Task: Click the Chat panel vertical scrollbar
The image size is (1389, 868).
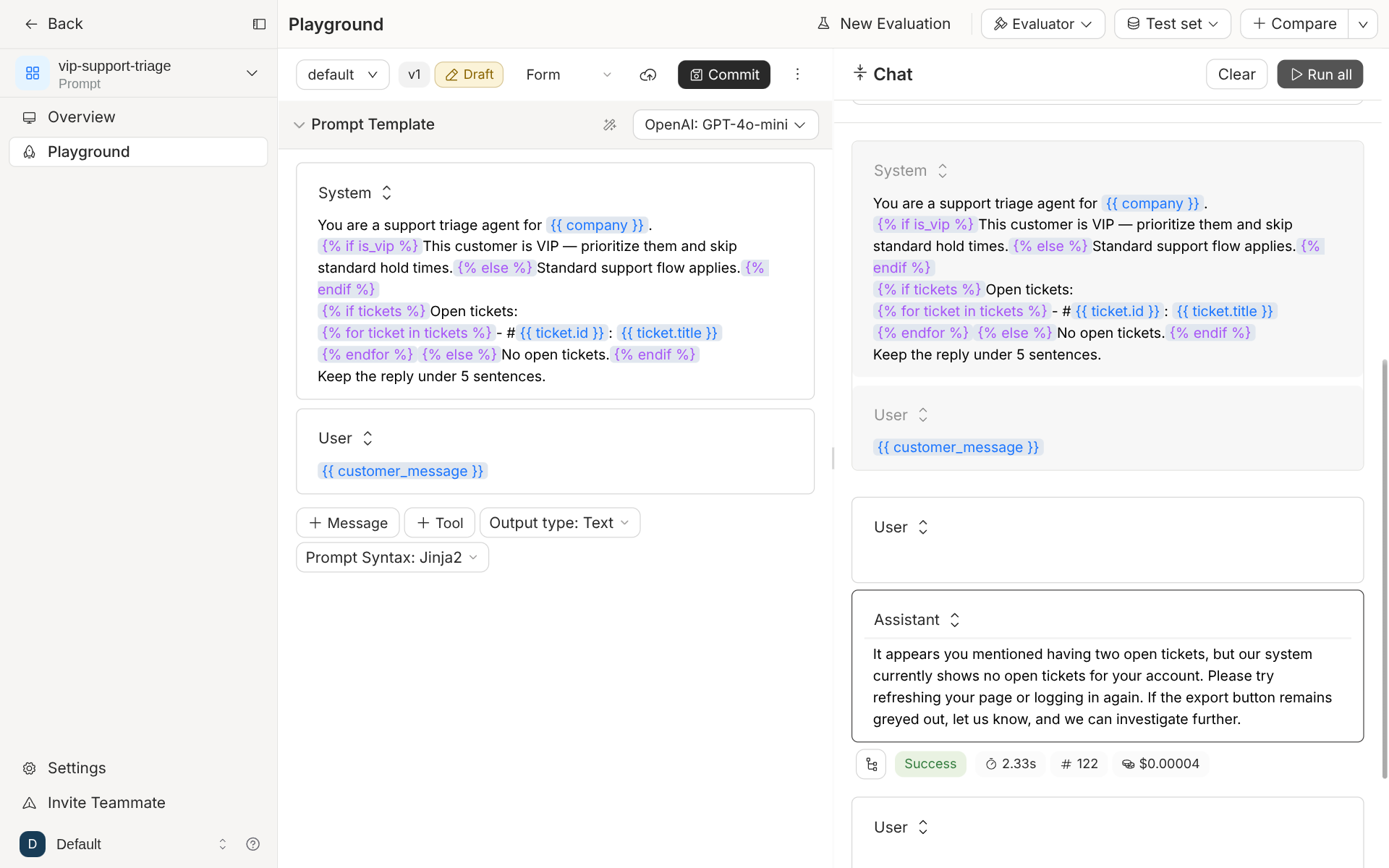Action: 1385,569
